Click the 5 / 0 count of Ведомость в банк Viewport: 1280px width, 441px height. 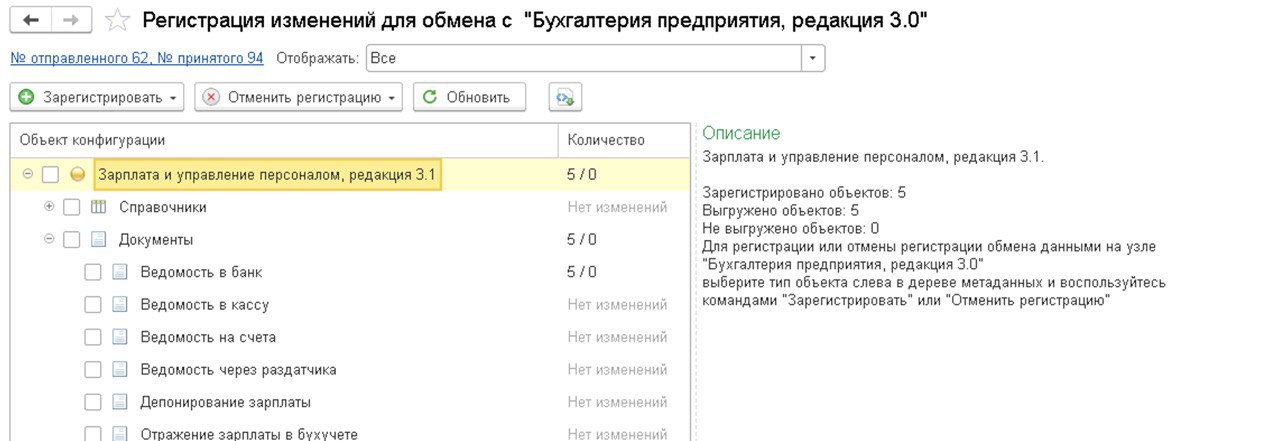pyautogui.click(x=582, y=272)
